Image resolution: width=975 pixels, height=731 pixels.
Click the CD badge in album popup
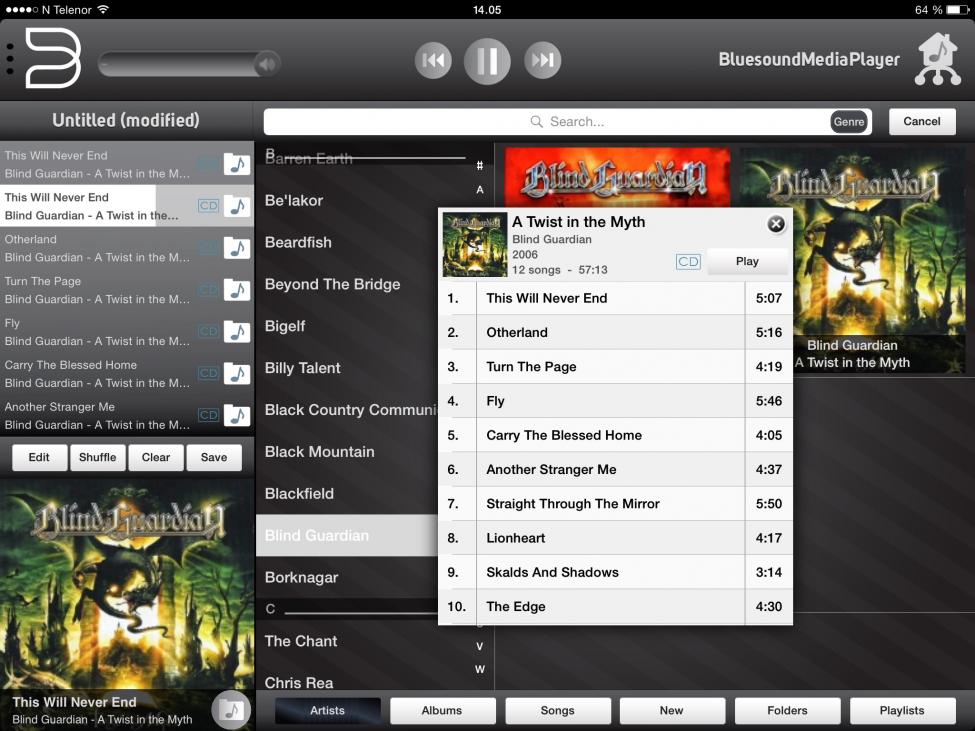tap(688, 262)
